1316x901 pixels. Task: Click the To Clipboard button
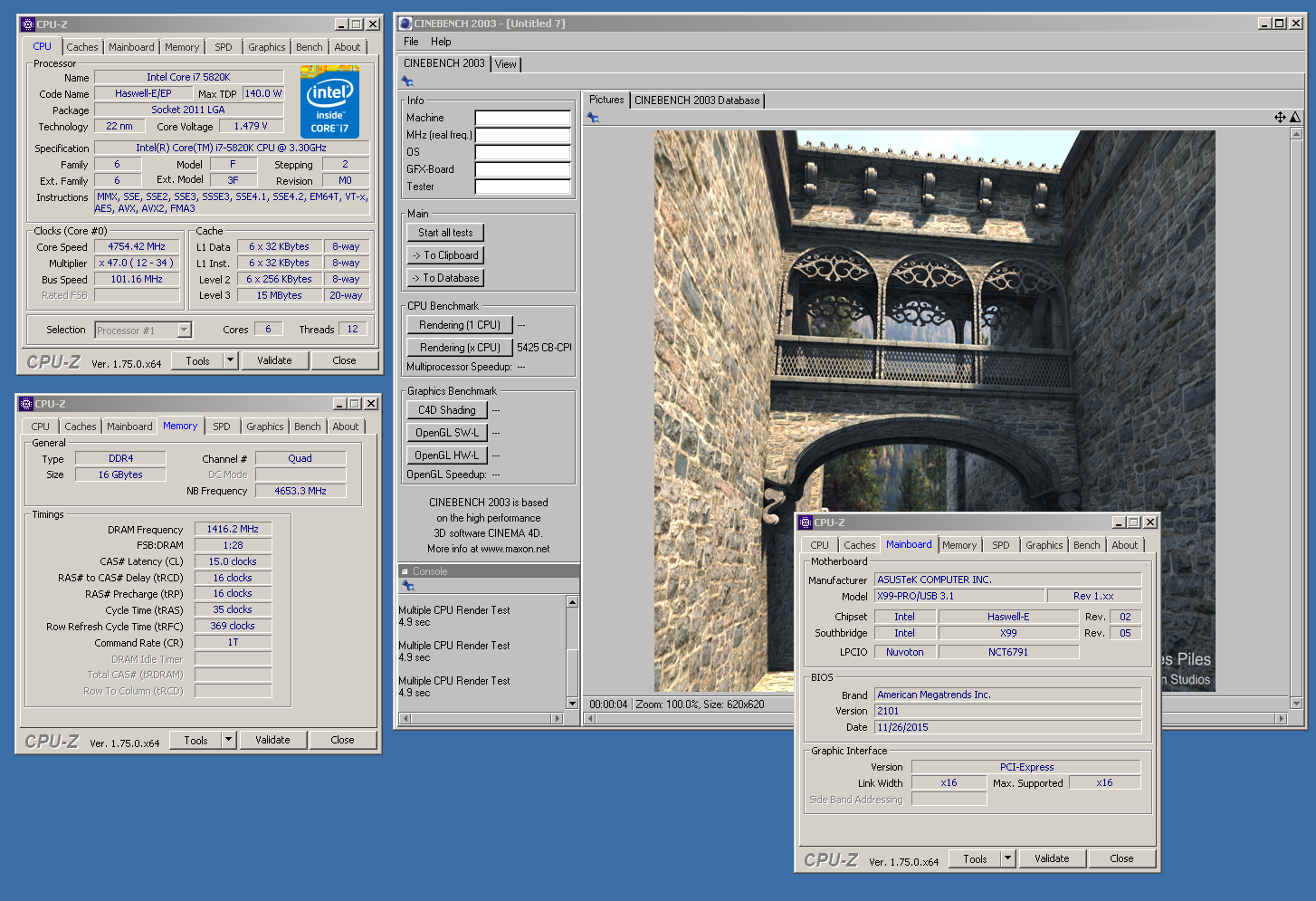(x=445, y=255)
